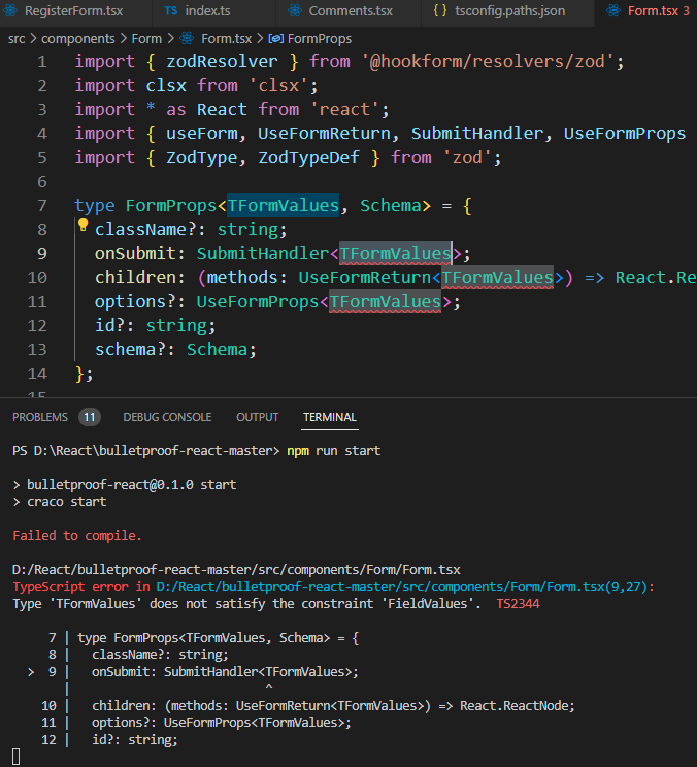This screenshot has height=767, width=697.
Task: Click the D:/React/.../Form.tsx path line in terminal
Action: tap(236, 570)
